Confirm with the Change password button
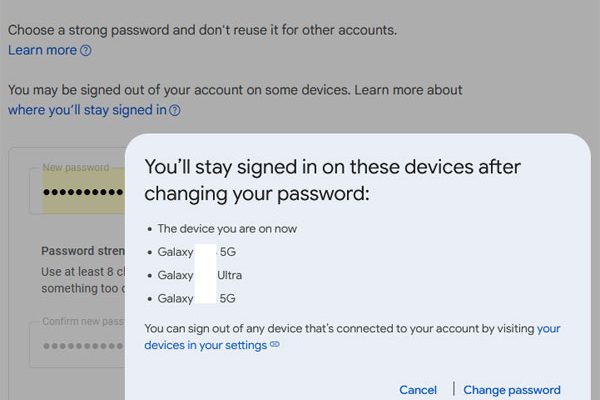 [512, 390]
